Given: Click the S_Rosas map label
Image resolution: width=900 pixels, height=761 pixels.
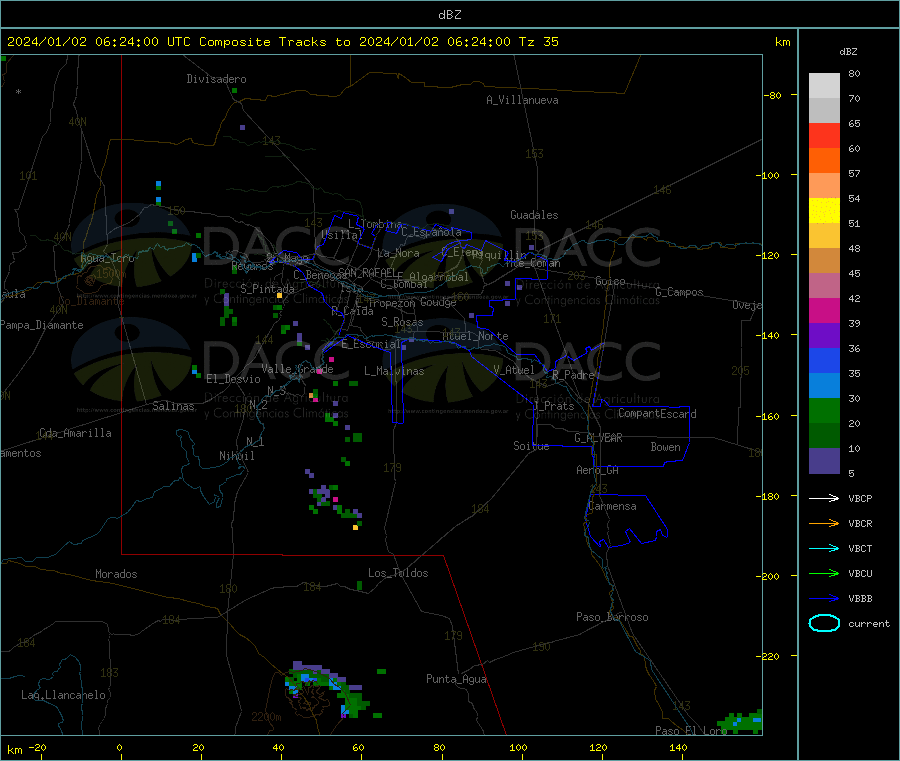Looking at the screenshot, I should [x=402, y=322].
